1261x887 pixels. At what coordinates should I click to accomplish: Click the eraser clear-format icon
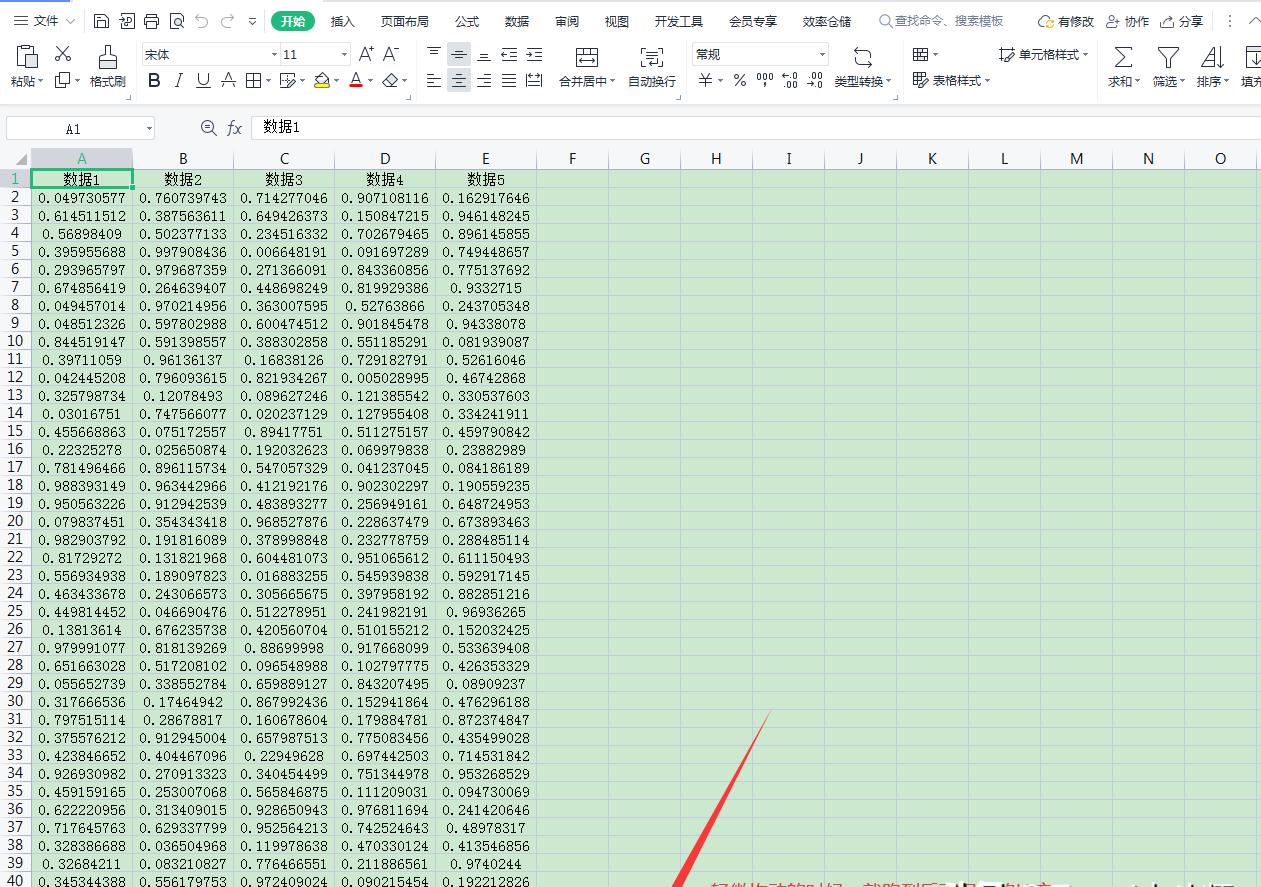pyautogui.click(x=391, y=80)
